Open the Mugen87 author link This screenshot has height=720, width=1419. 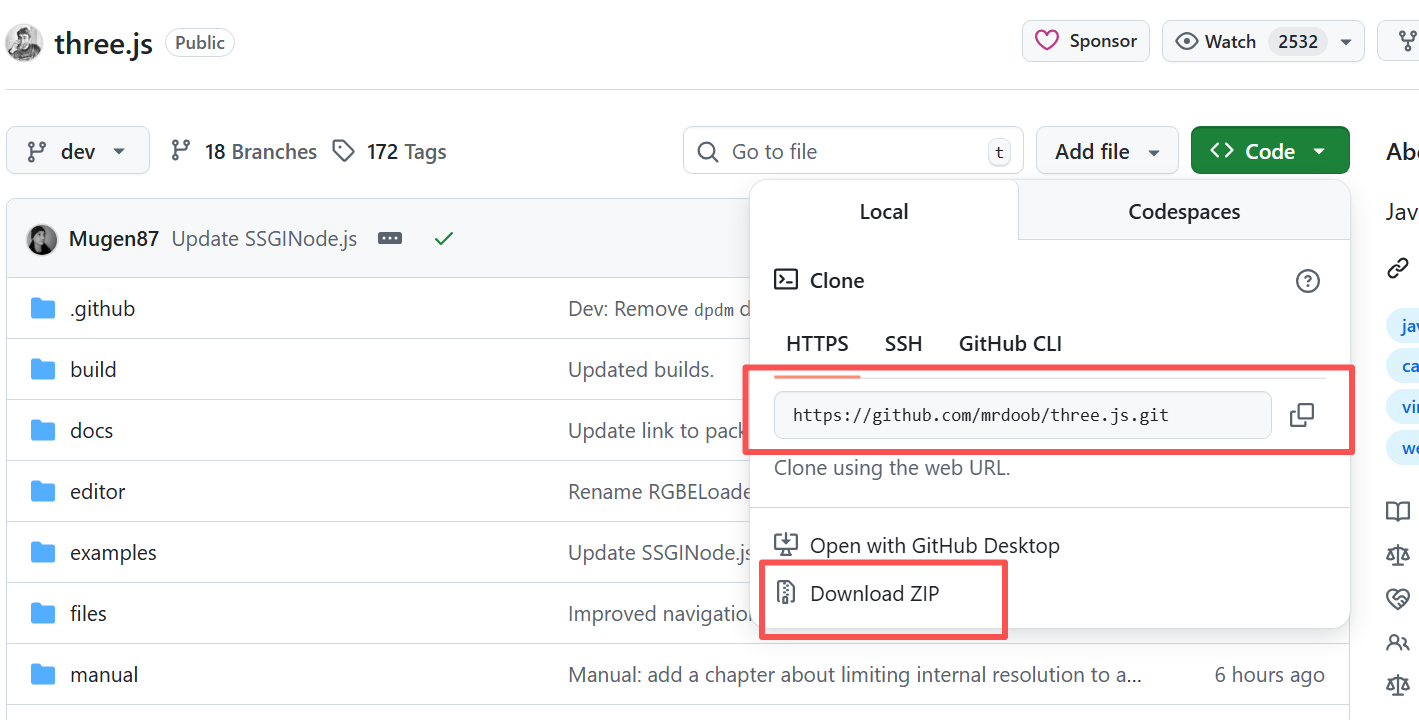click(114, 239)
